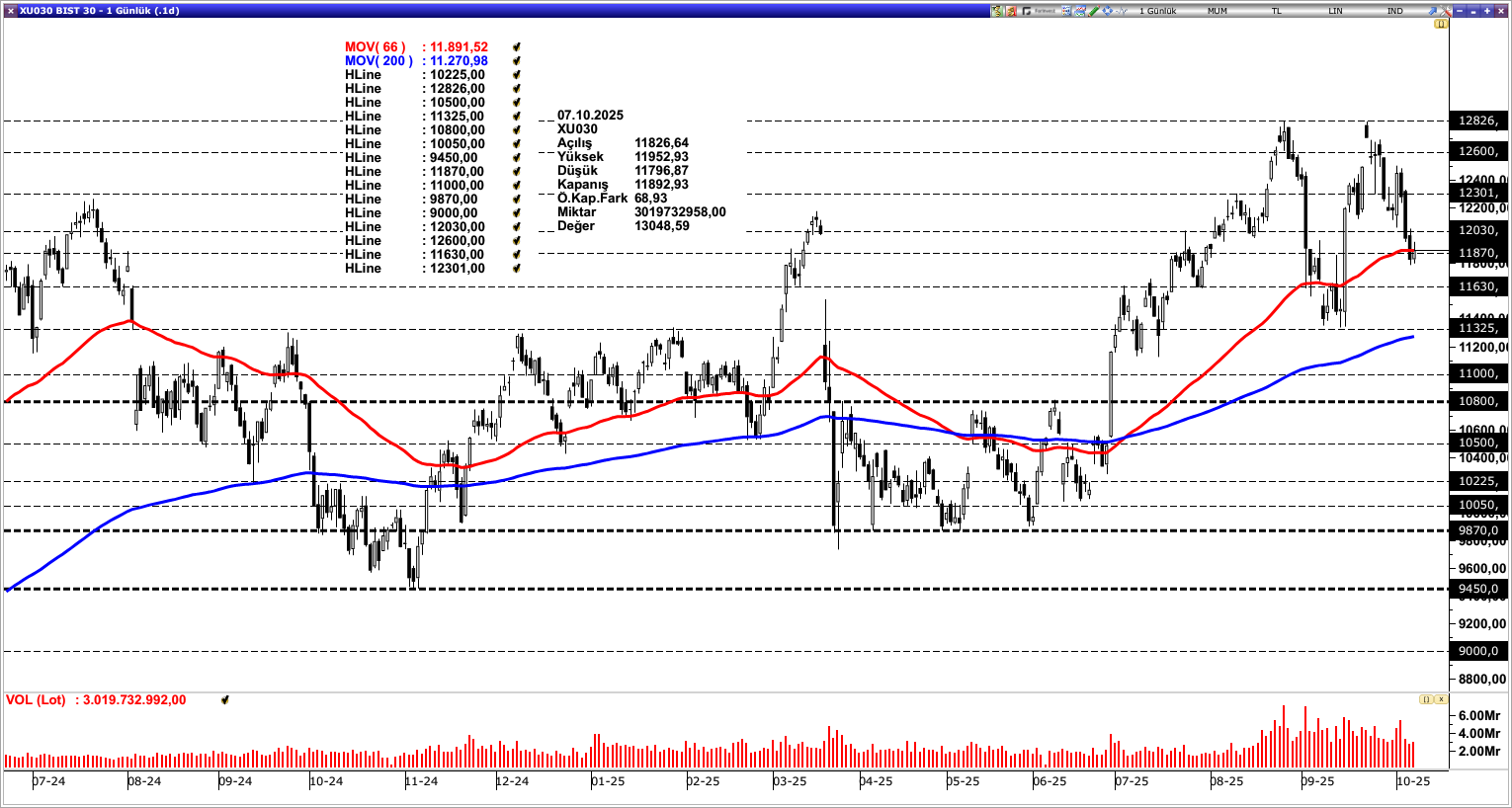Toggle the checkmark for HLine 9450,00

click(517, 158)
